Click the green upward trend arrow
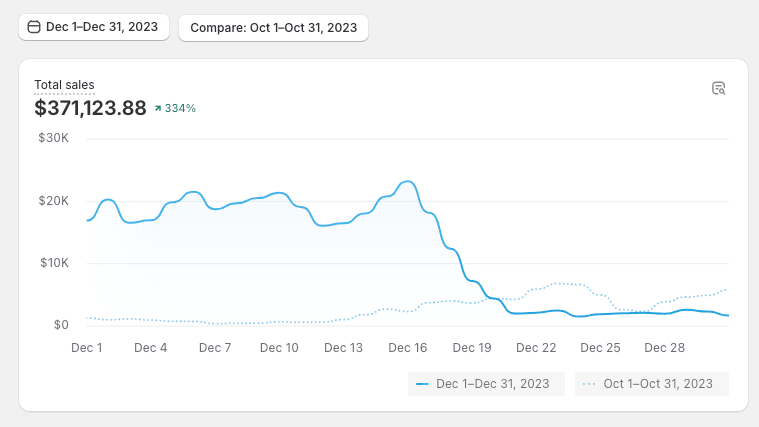Image resolution: width=759 pixels, height=427 pixels. tap(158, 108)
